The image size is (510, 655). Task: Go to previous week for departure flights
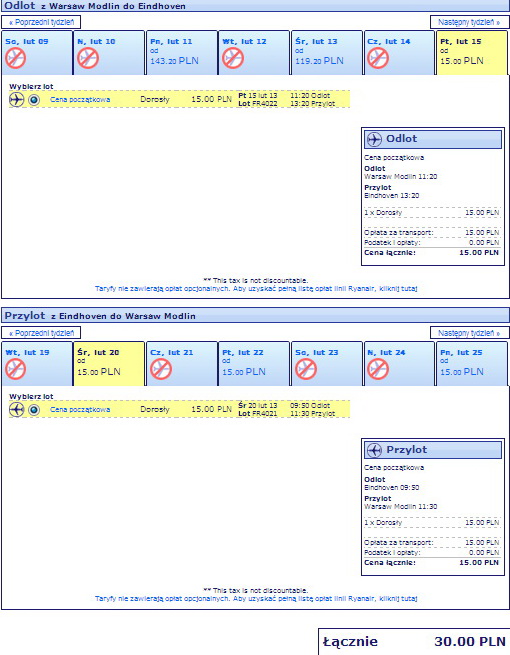click(x=41, y=22)
